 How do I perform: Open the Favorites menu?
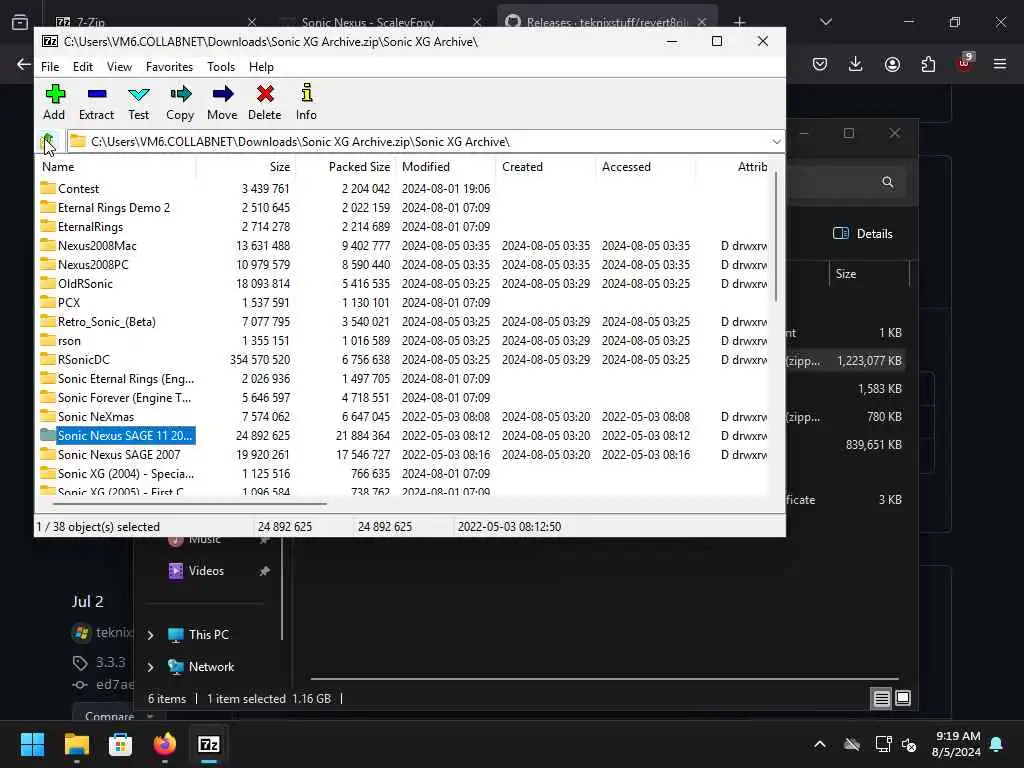click(x=169, y=67)
